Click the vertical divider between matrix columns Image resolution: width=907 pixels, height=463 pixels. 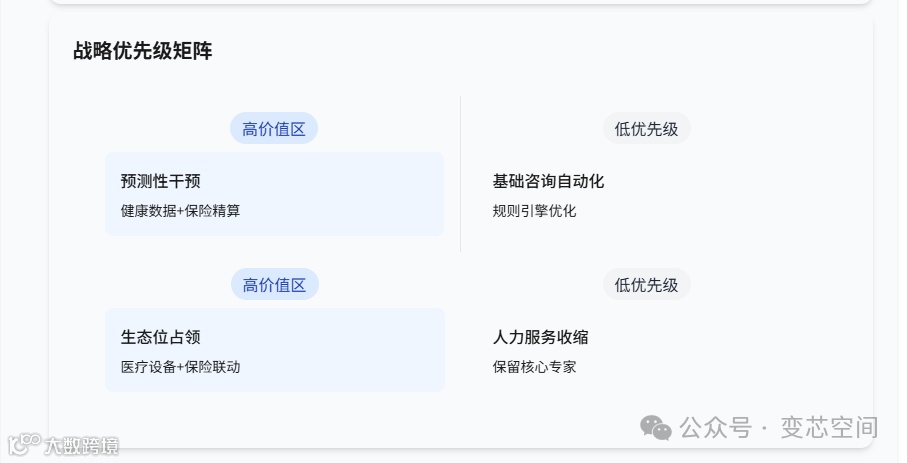click(460, 174)
